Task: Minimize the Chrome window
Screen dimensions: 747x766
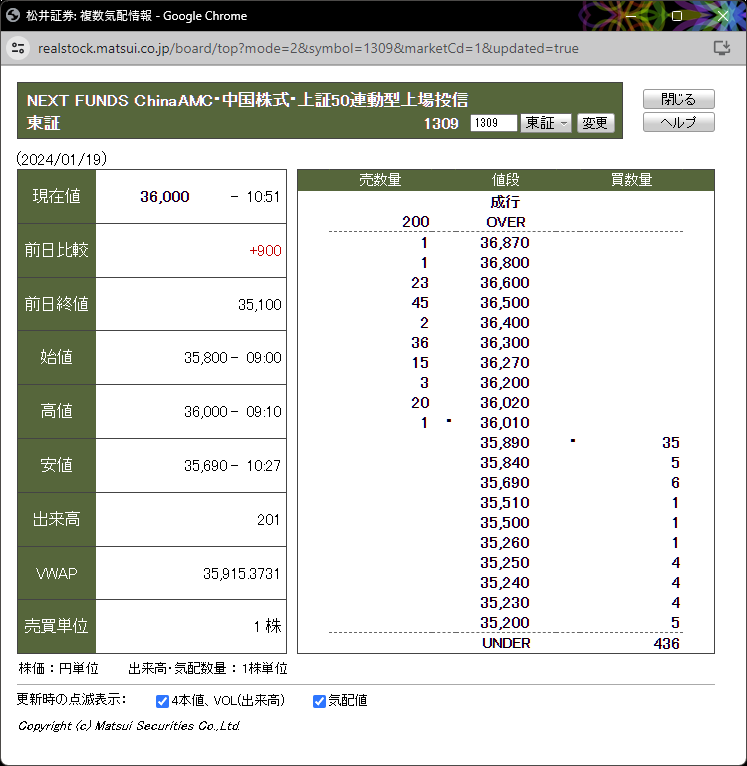Action: point(631,16)
